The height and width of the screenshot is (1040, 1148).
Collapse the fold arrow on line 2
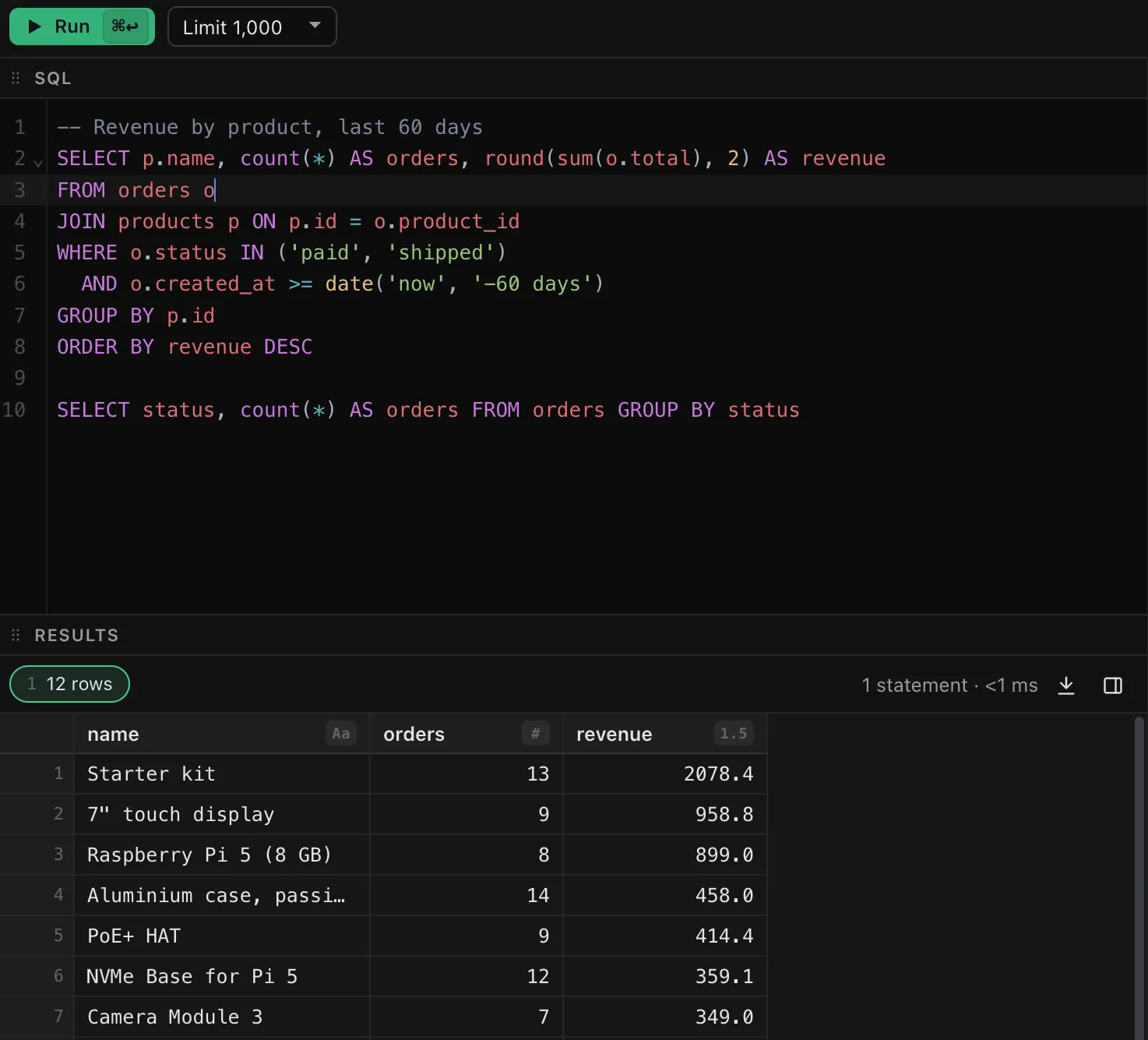pyautogui.click(x=38, y=162)
